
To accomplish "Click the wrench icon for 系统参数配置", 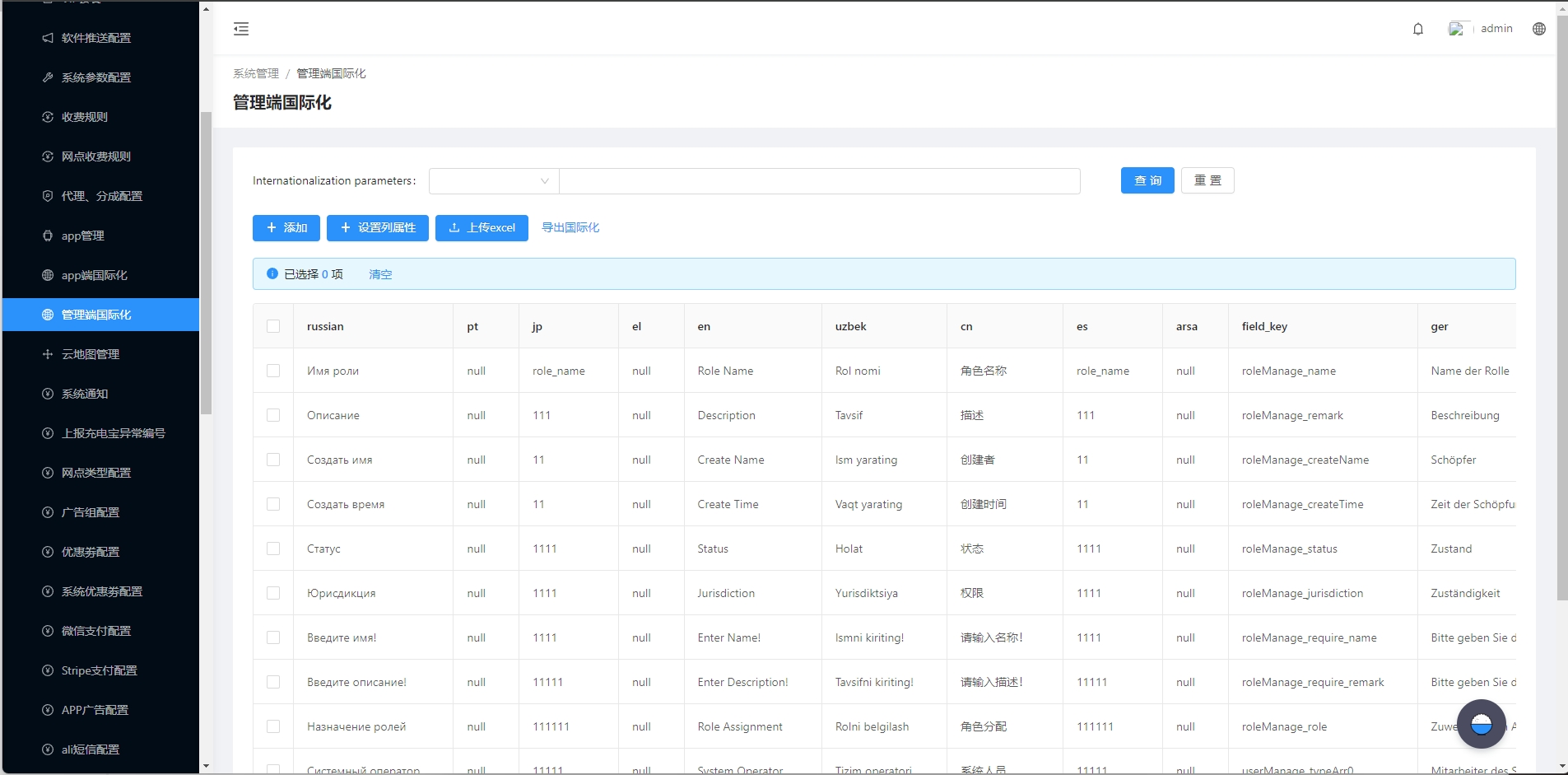I will click(48, 77).
